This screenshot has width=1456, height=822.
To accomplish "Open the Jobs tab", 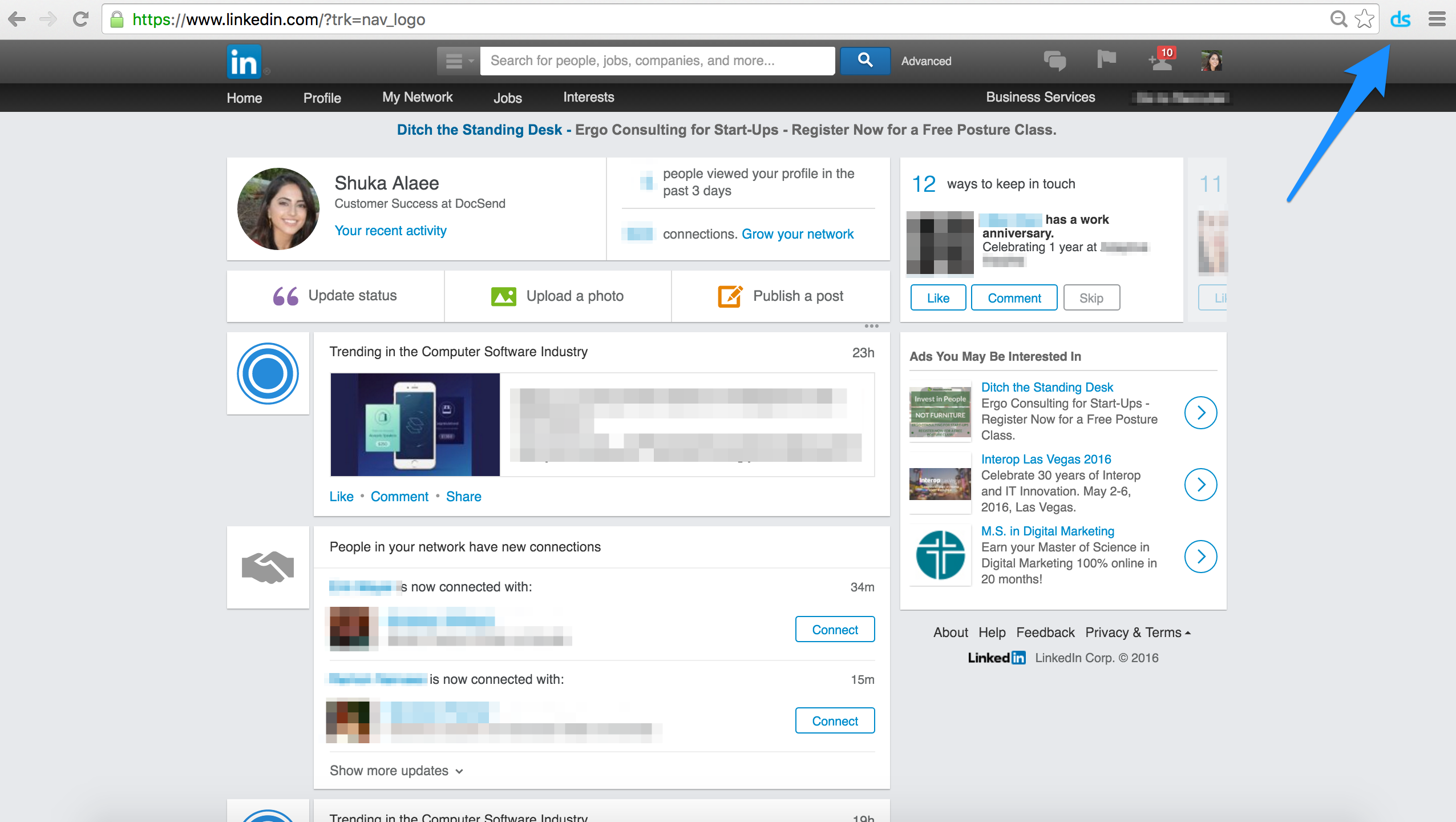I will 507,98.
